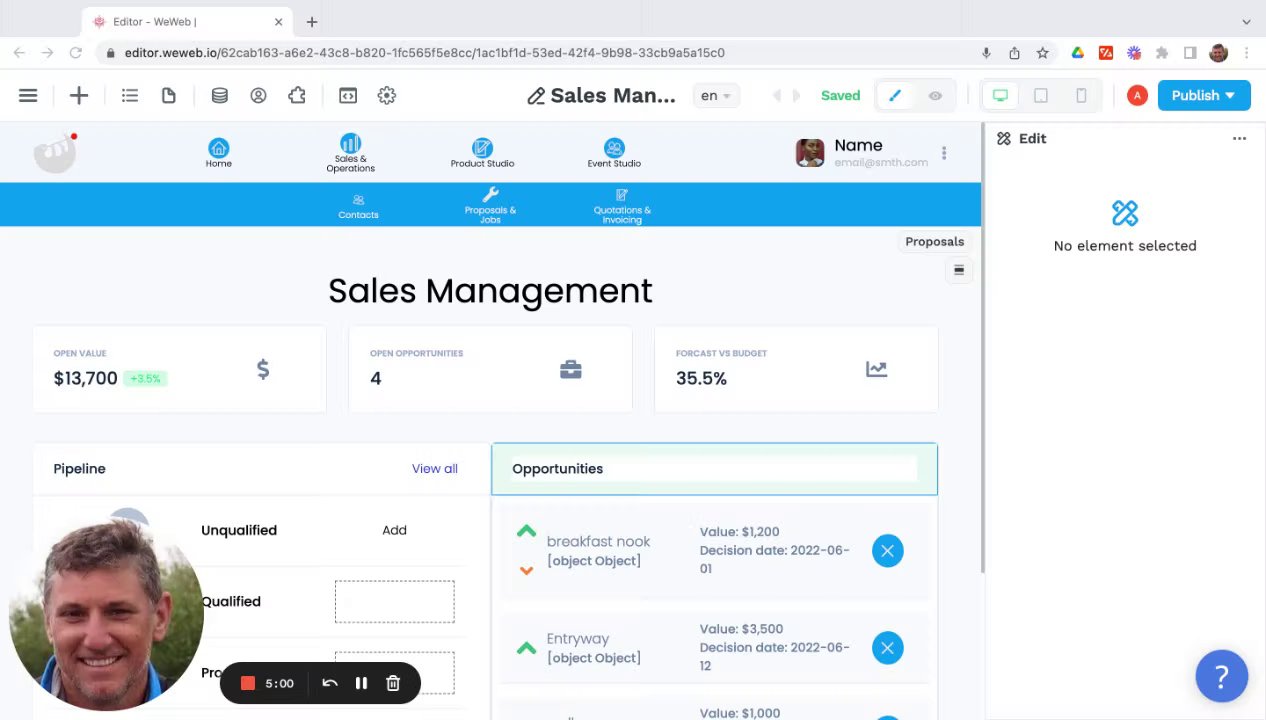1266x720 pixels.
Task: Click the Opportunities section header
Action: 714,469
